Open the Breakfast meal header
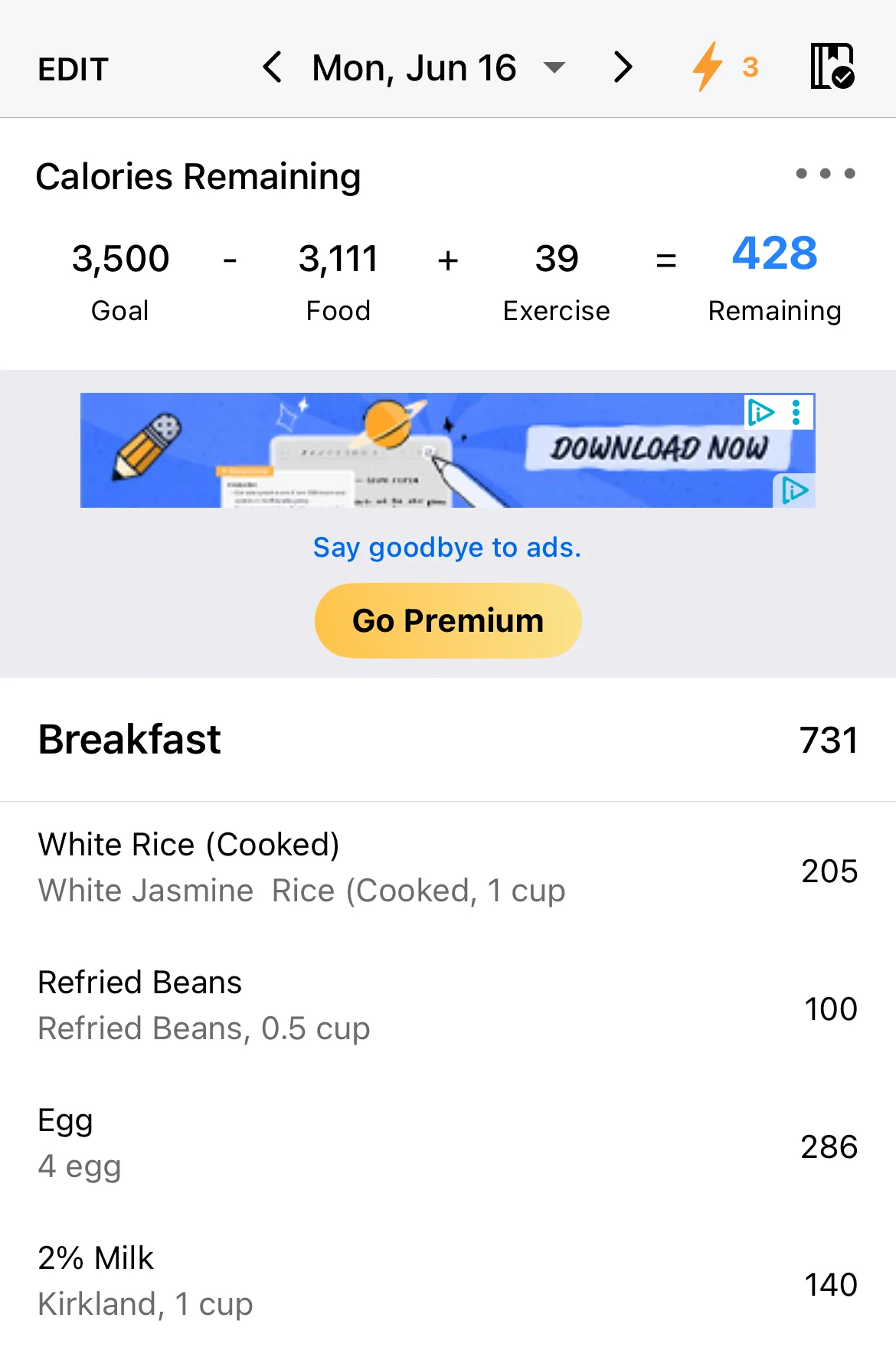The height and width of the screenshot is (1357, 896). pos(448,740)
